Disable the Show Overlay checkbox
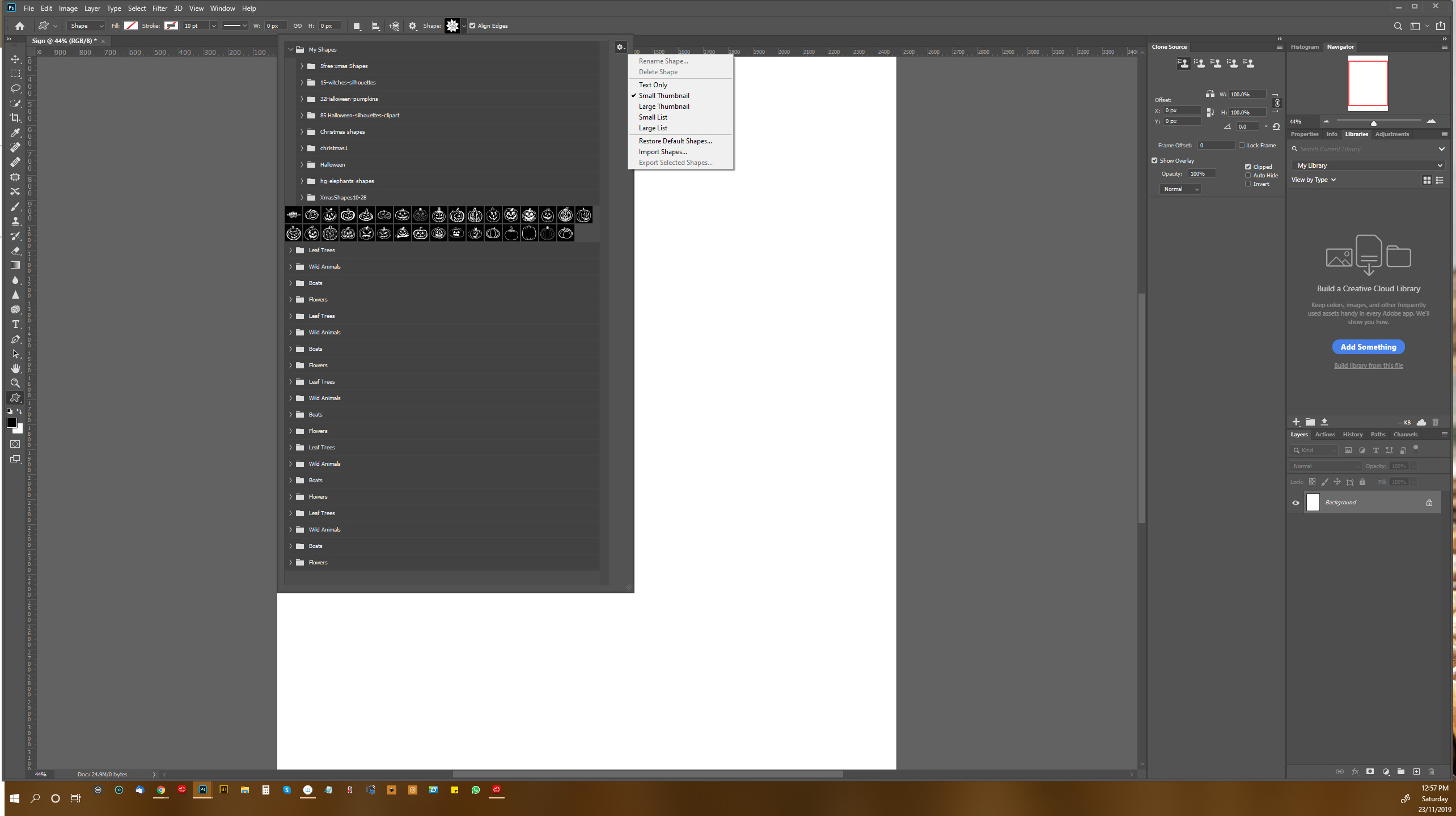Viewport: 1456px width, 816px height. click(x=1155, y=160)
